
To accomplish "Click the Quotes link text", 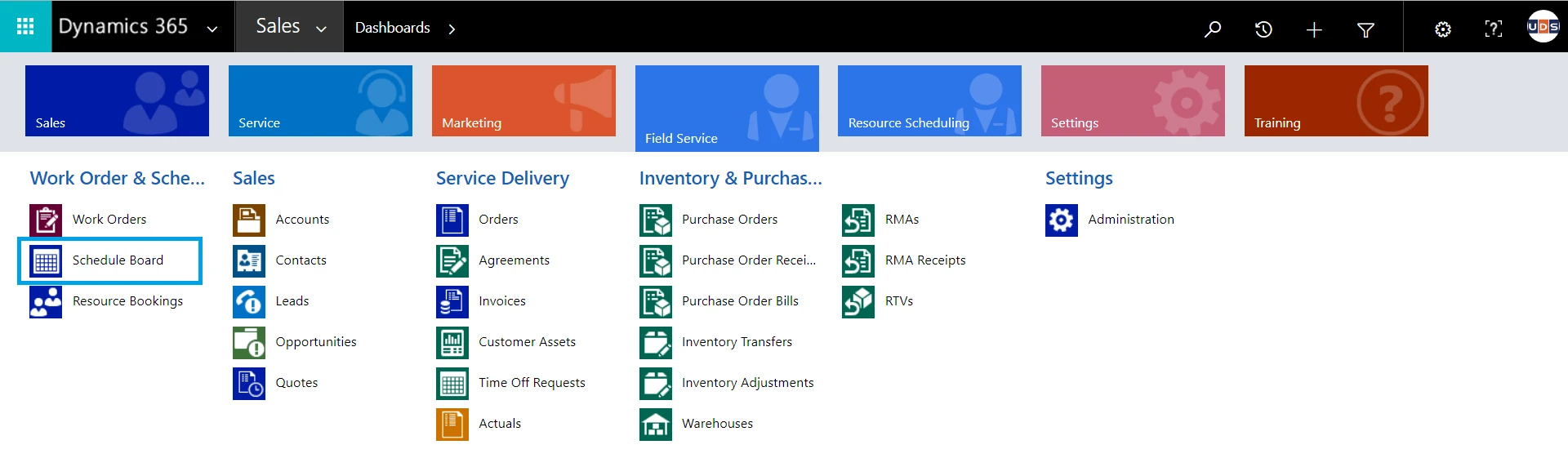I will pyautogui.click(x=296, y=383).
